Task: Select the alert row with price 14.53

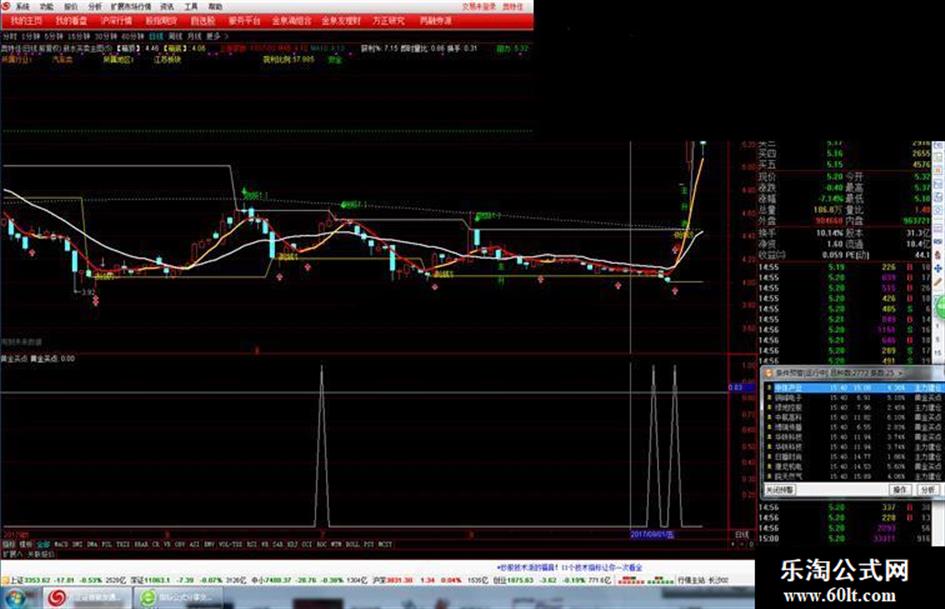Action: (853, 466)
